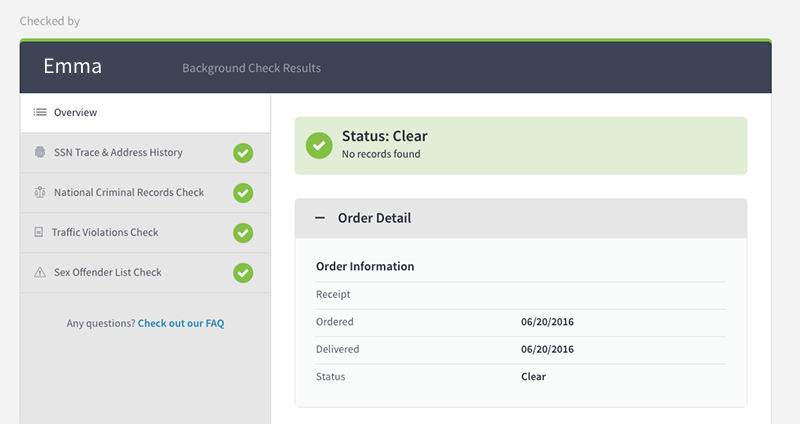800x424 pixels.
Task: Click the Traffic Violations document icon
Action: point(39,232)
